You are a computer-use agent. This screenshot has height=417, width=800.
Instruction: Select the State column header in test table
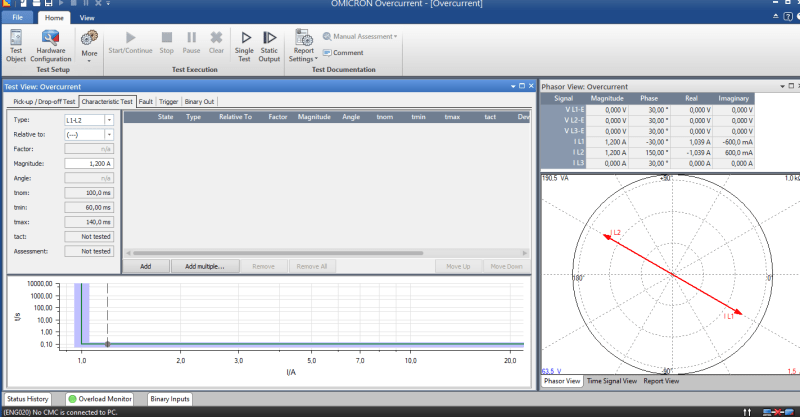[x=165, y=117]
